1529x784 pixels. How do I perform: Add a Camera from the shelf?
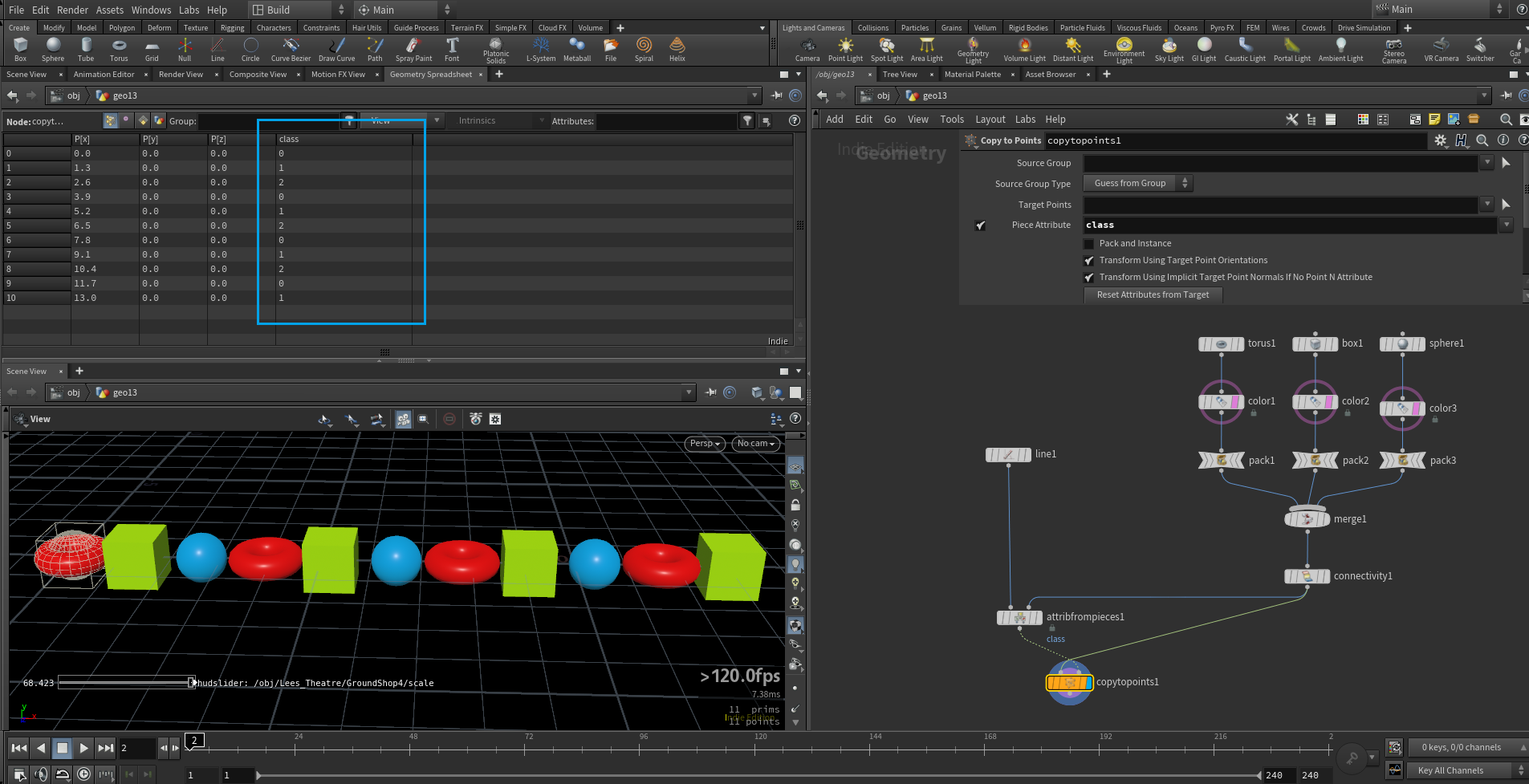click(807, 49)
